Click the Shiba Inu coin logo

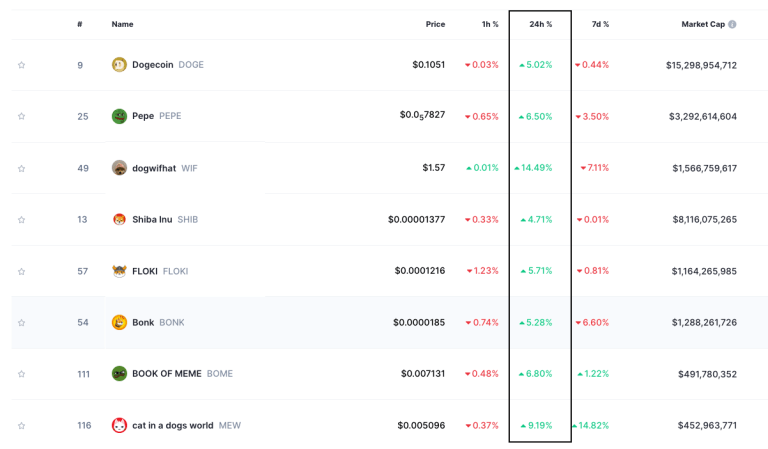coord(119,220)
